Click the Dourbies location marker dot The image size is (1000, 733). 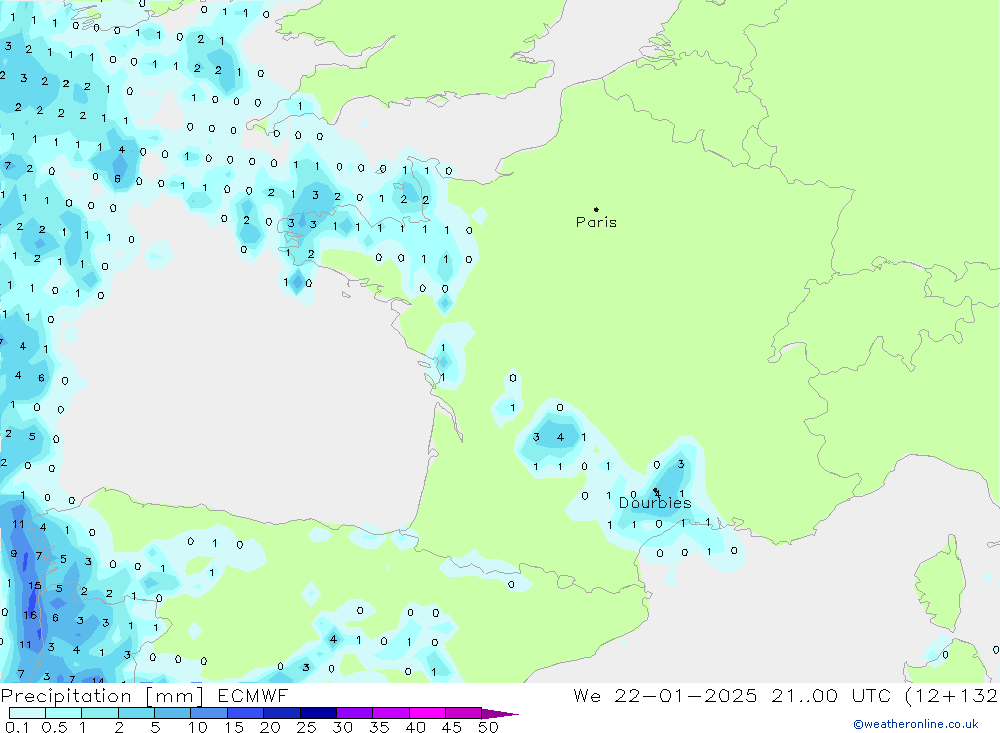[x=655, y=490]
